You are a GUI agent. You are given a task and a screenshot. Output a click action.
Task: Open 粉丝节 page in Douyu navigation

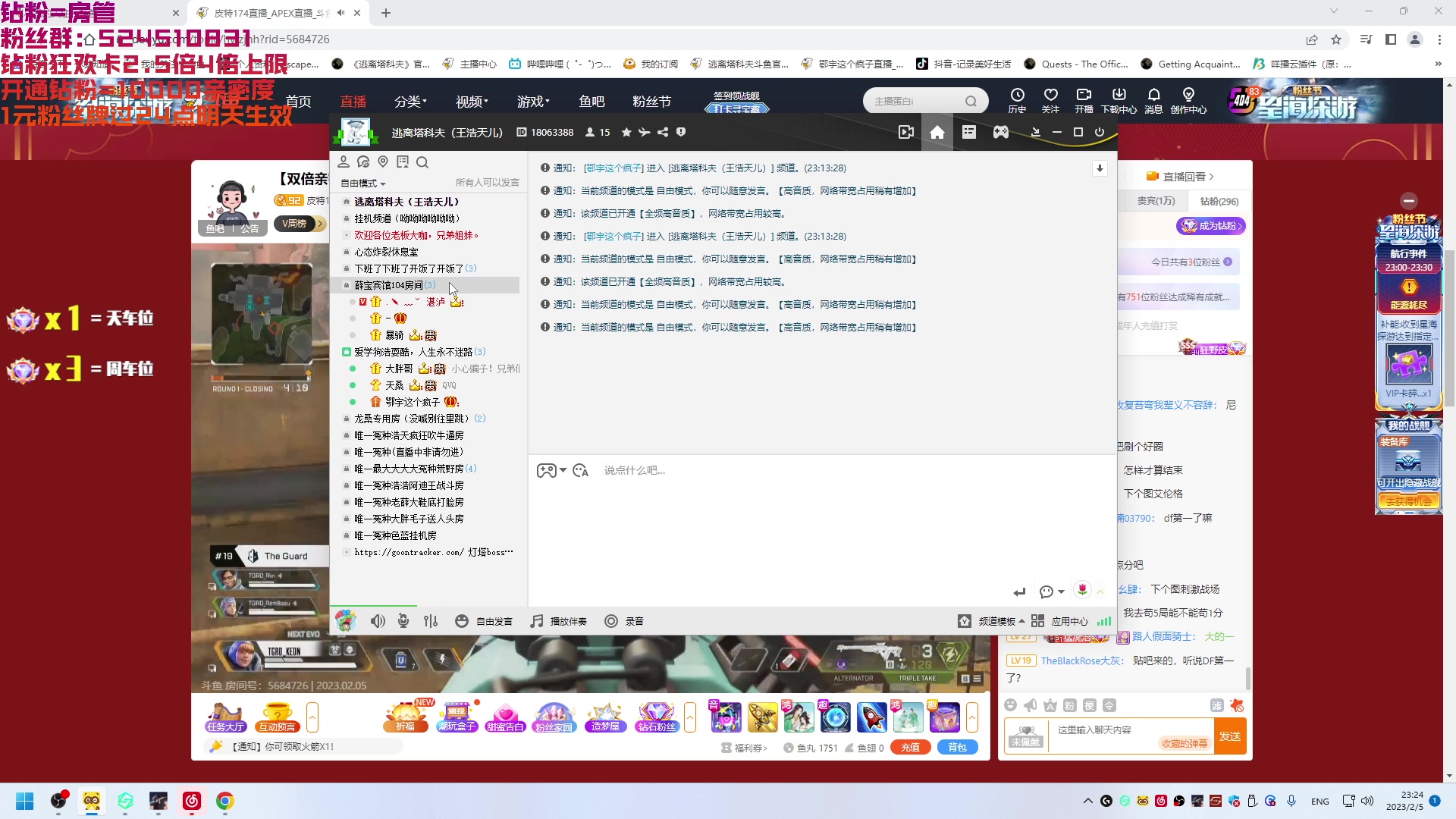[x=651, y=101]
